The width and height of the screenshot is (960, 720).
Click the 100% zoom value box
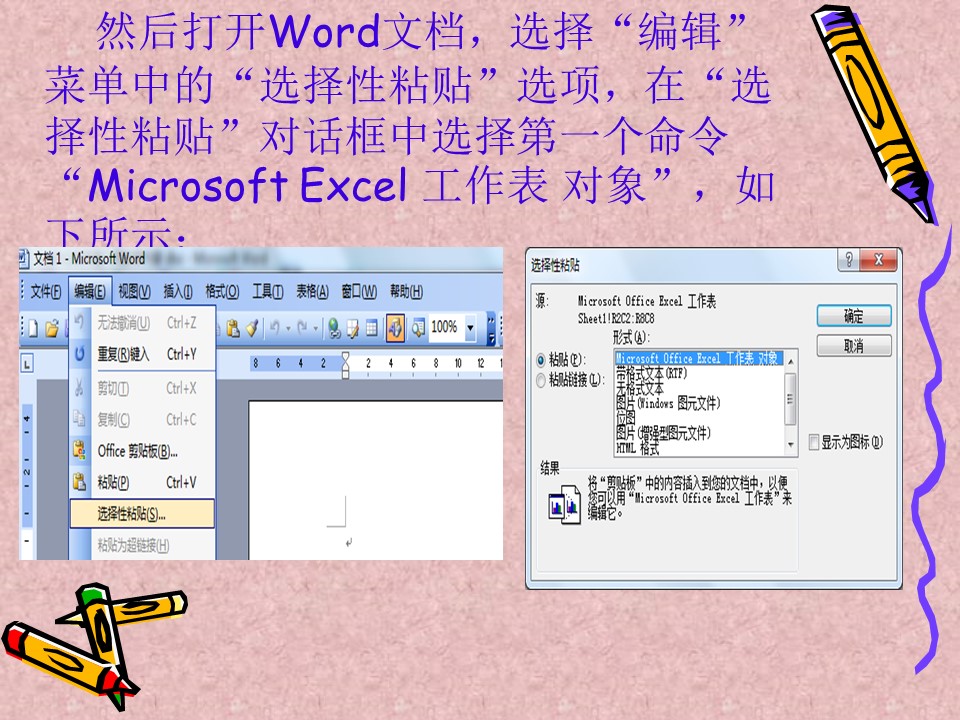(x=445, y=328)
